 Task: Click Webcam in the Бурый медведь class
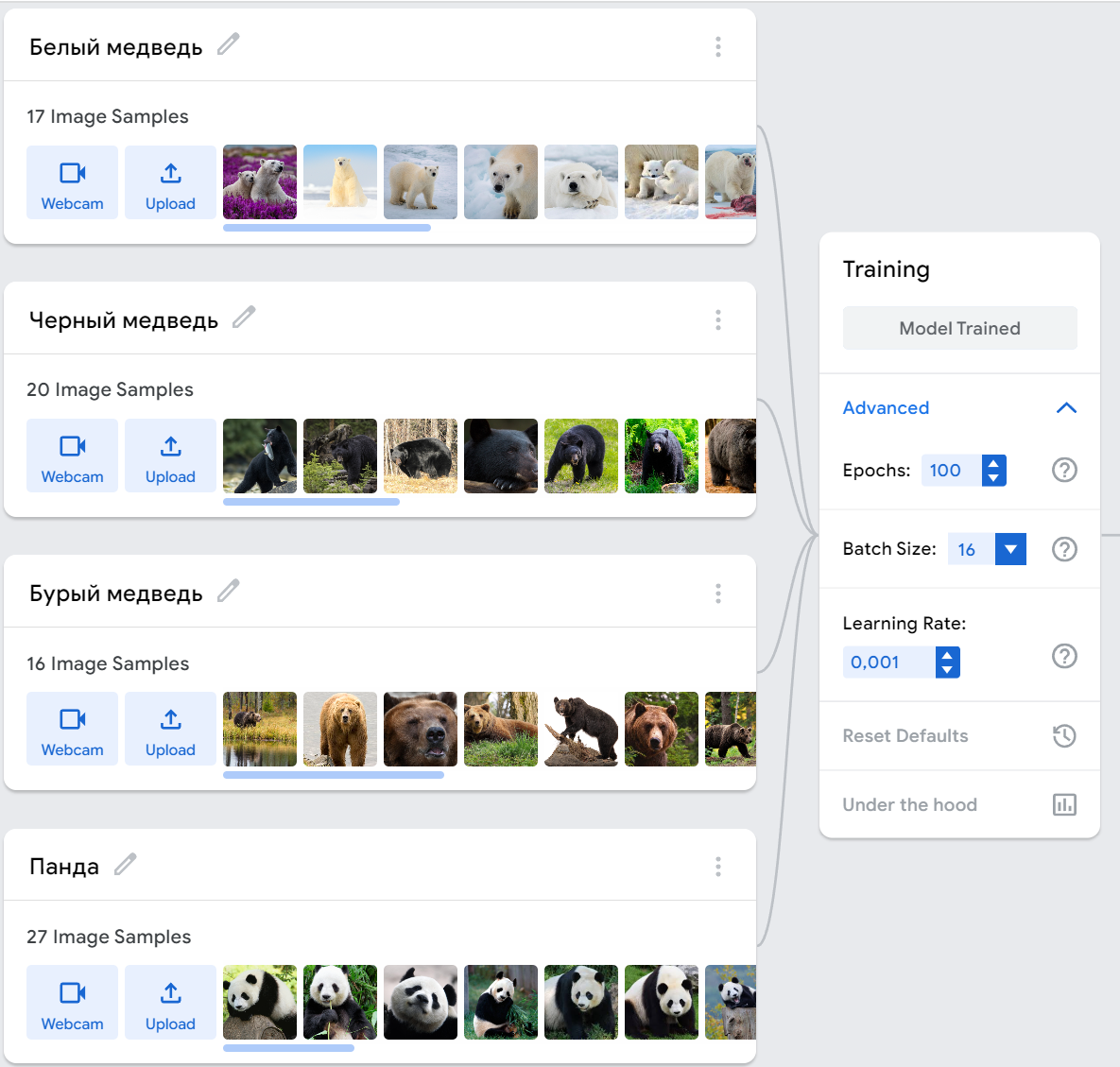click(x=72, y=729)
